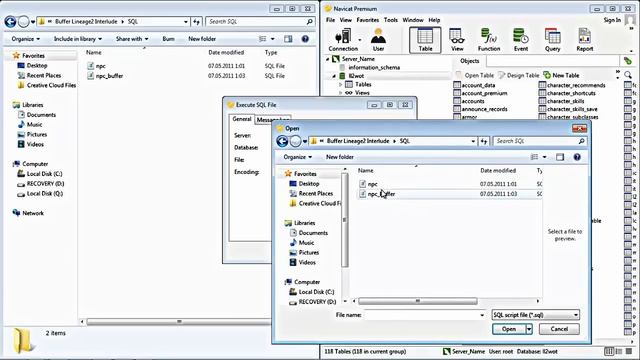Click announce_records table in Navicat
The height and width of the screenshot is (360, 640).
coord(480,109)
